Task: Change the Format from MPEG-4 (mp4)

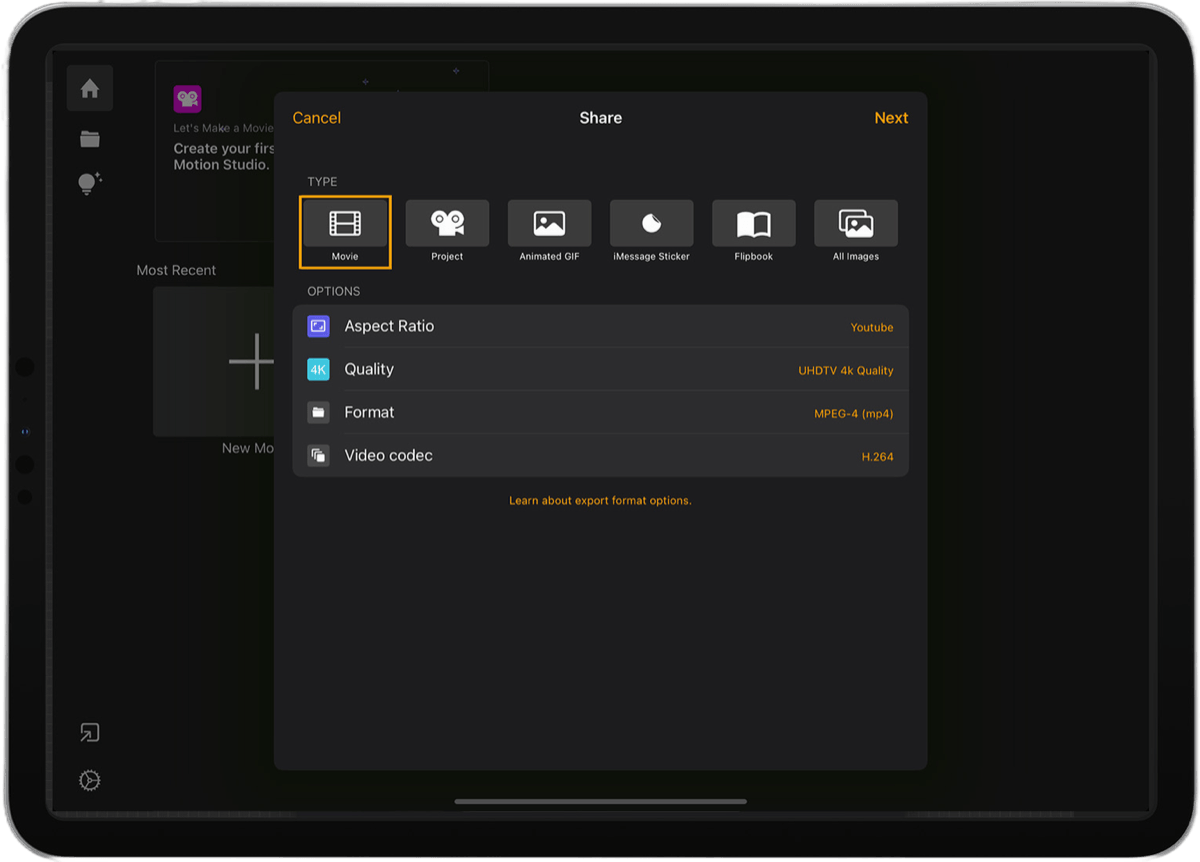Action: [600, 412]
